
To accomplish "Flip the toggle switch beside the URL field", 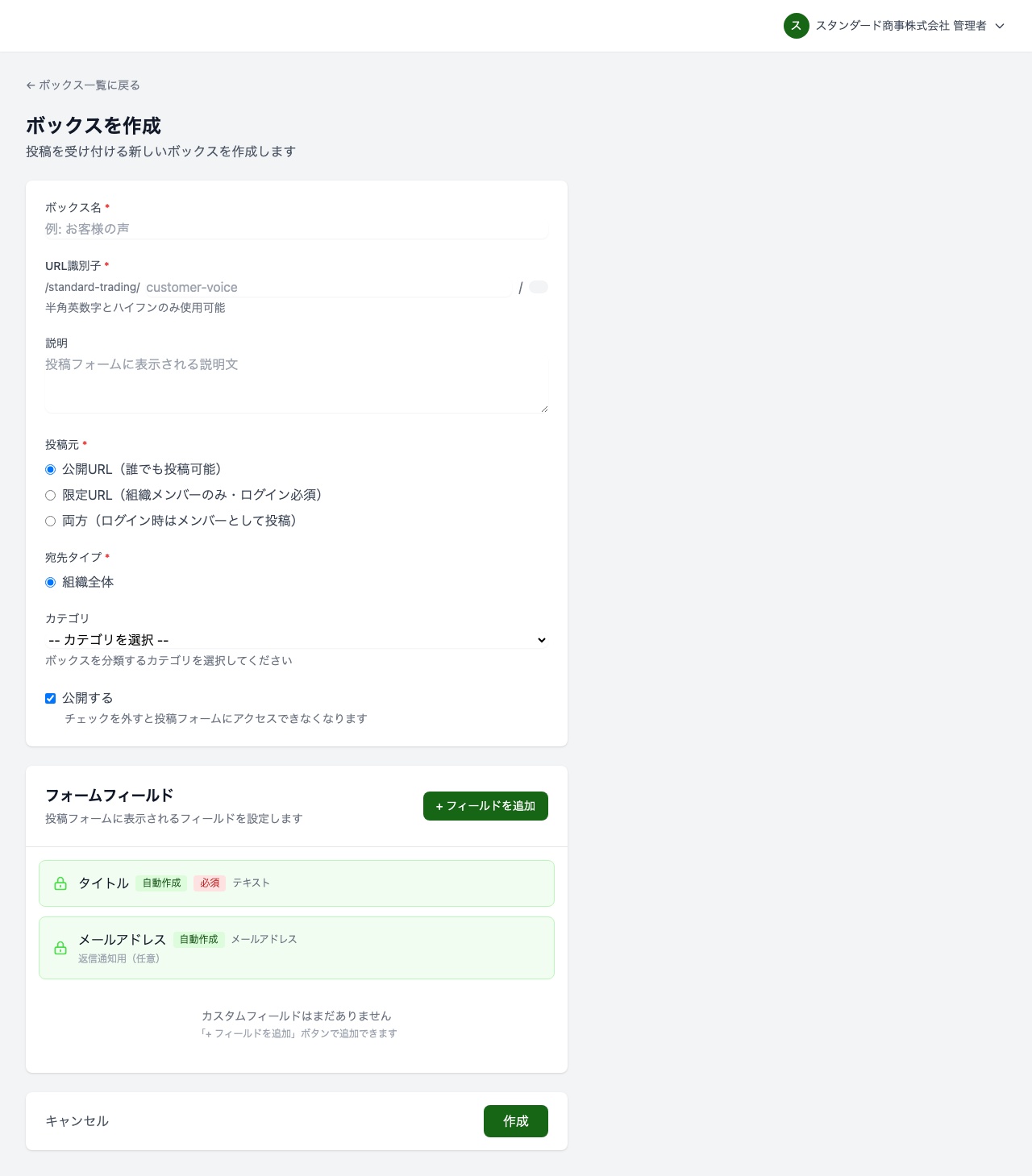I will click(x=538, y=287).
